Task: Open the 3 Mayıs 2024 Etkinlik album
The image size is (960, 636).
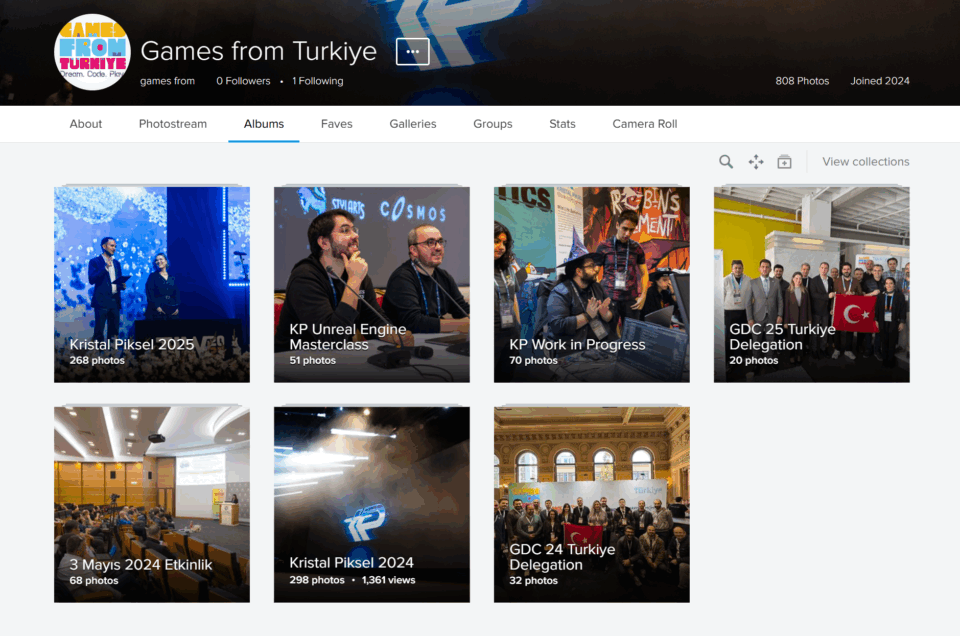Action: tap(152, 505)
